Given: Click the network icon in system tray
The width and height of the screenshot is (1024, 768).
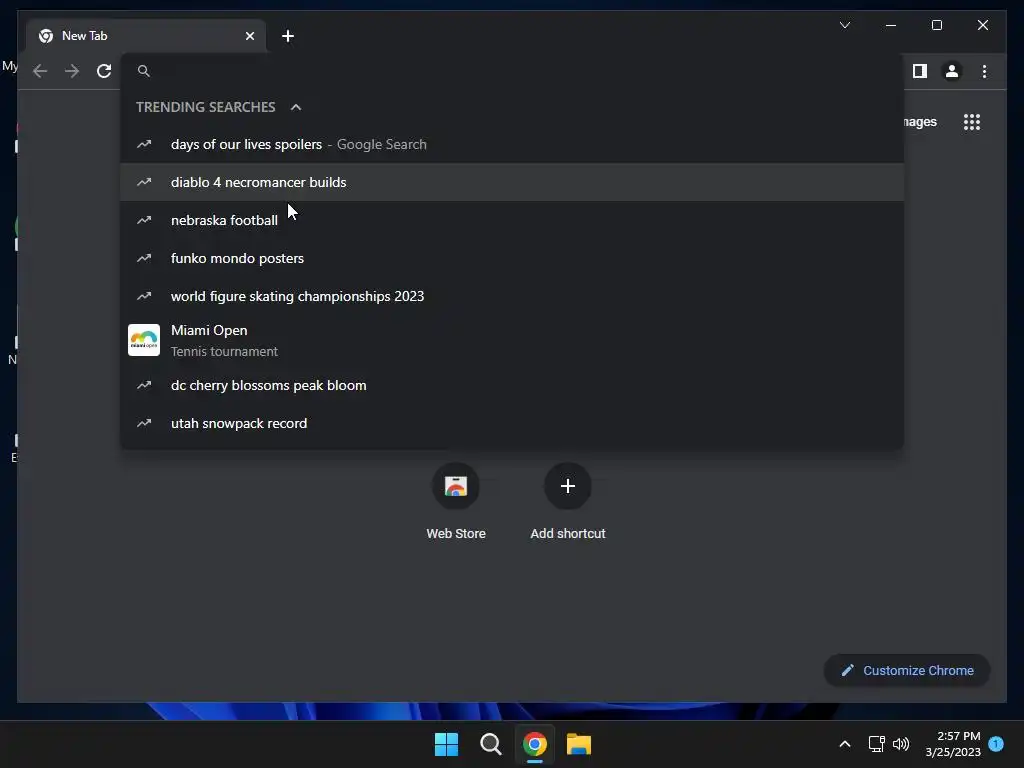Looking at the screenshot, I should click(876, 744).
